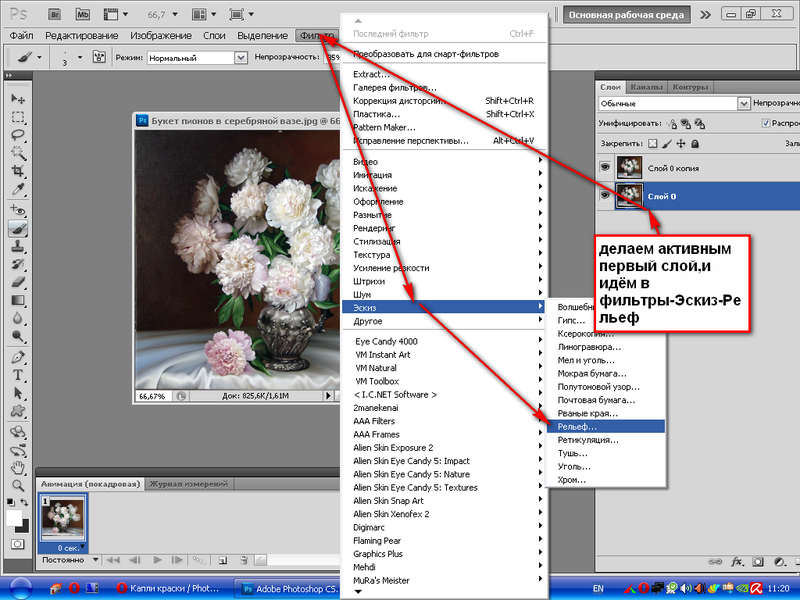Open the Файл menu
Image resolution: width=800 pixels, height=600 pixels.
click(21, 36)
